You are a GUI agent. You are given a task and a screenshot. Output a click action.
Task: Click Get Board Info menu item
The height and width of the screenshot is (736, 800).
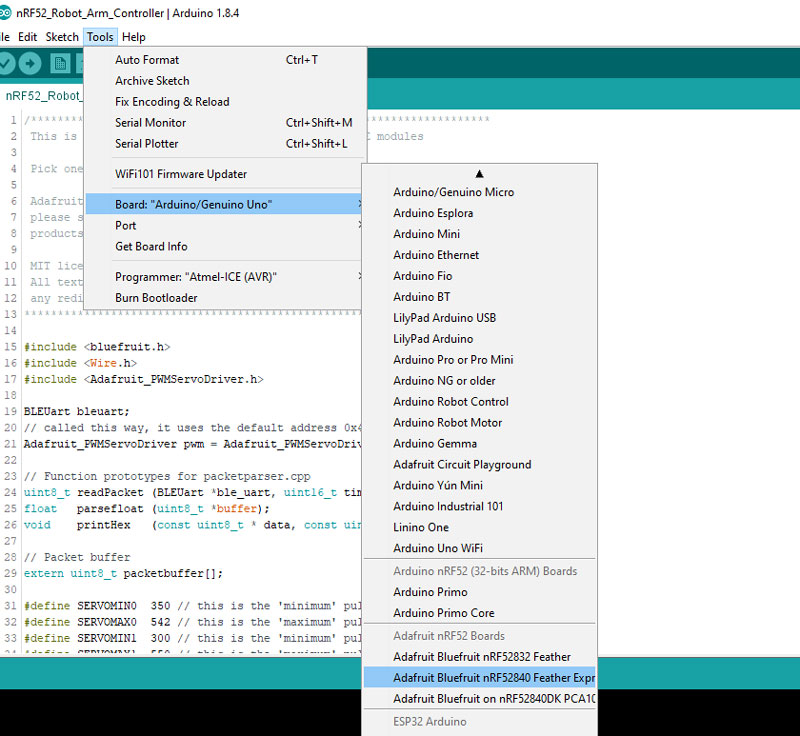tap(151, 246)
